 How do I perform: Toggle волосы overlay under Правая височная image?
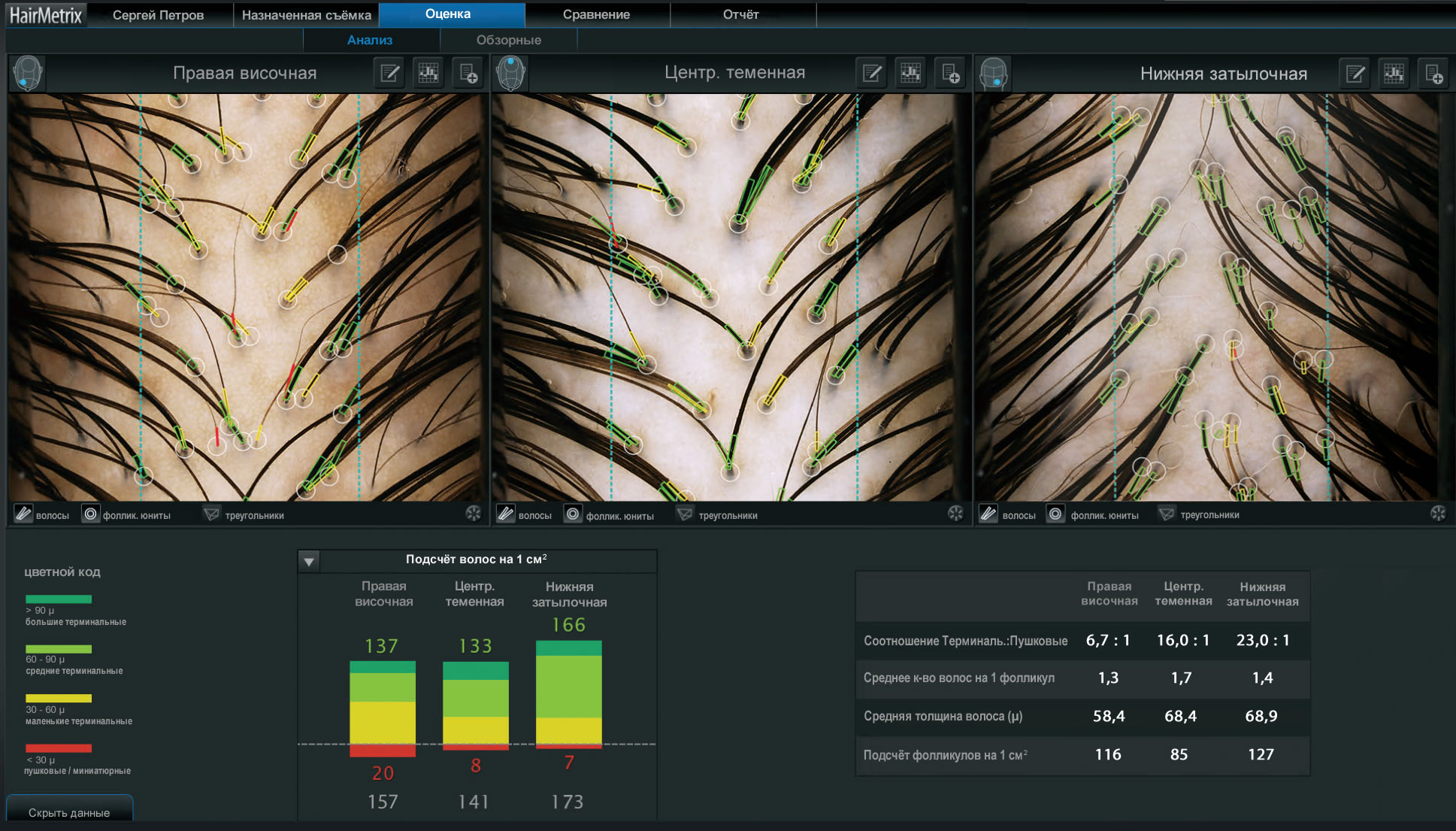tap(23, 514)
